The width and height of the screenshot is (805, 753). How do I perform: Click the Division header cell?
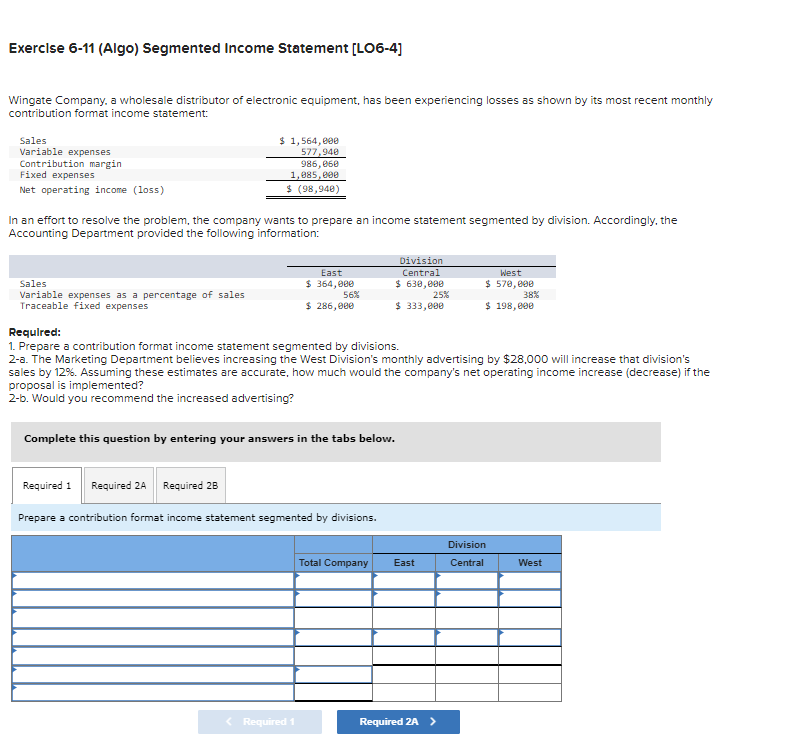465,545
